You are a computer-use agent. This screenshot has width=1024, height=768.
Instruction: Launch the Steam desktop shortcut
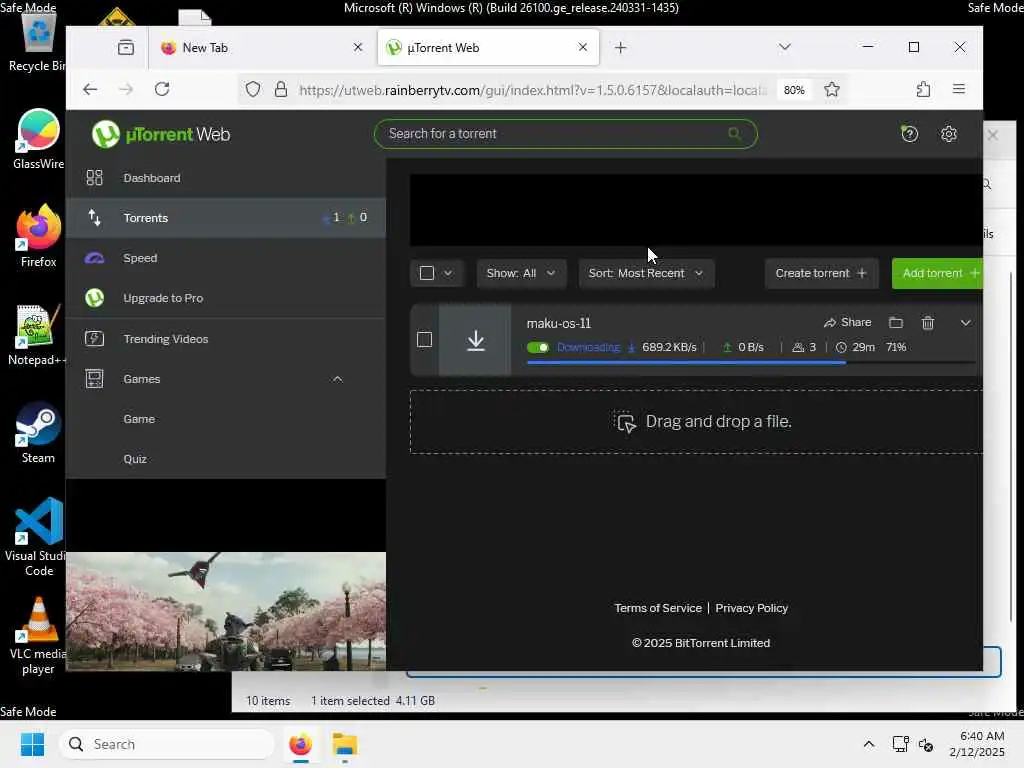[x=38, y=433]
